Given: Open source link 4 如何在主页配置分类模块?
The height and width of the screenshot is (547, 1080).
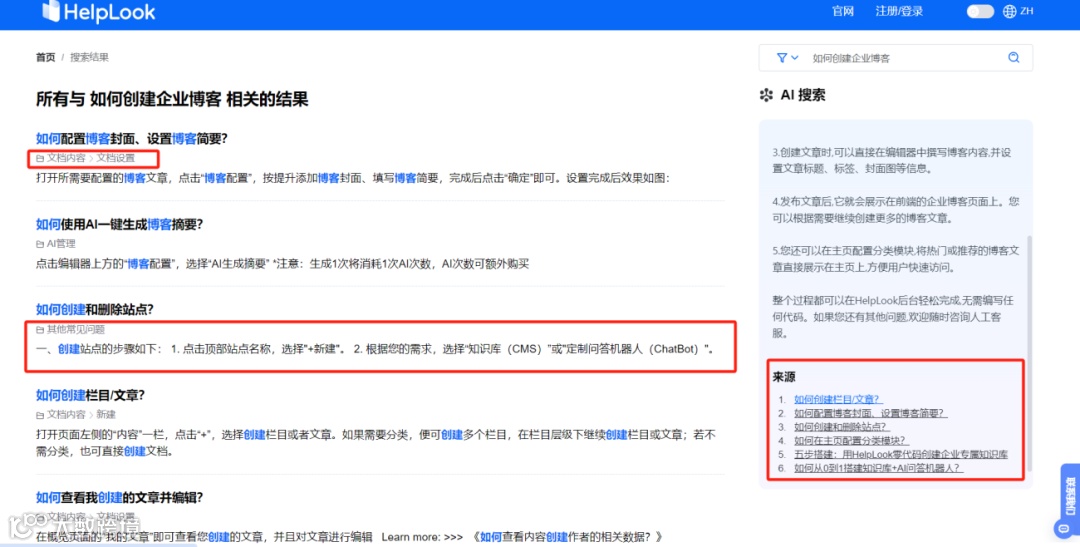Looking at the screenshot, I should (851, 440).
